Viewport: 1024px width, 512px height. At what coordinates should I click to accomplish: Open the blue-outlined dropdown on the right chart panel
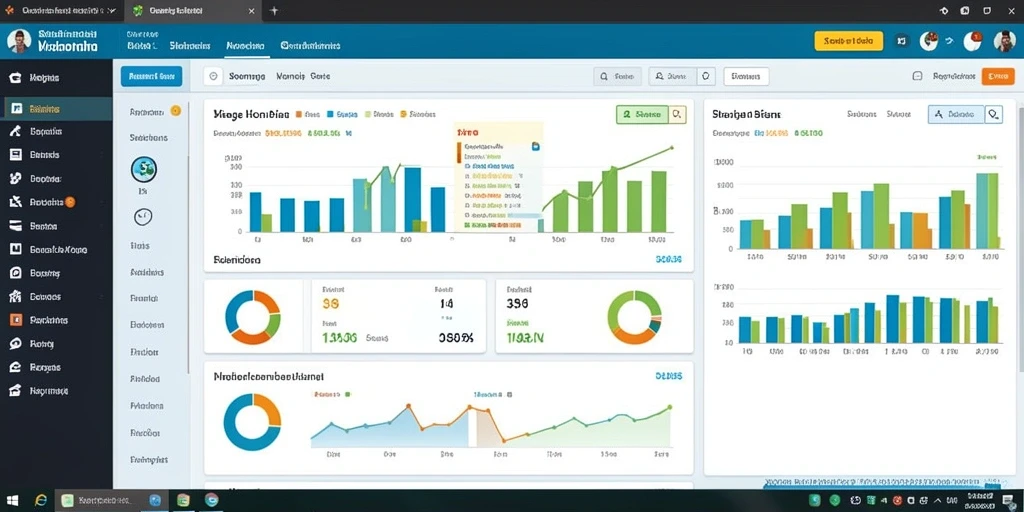tap(956, 114)
